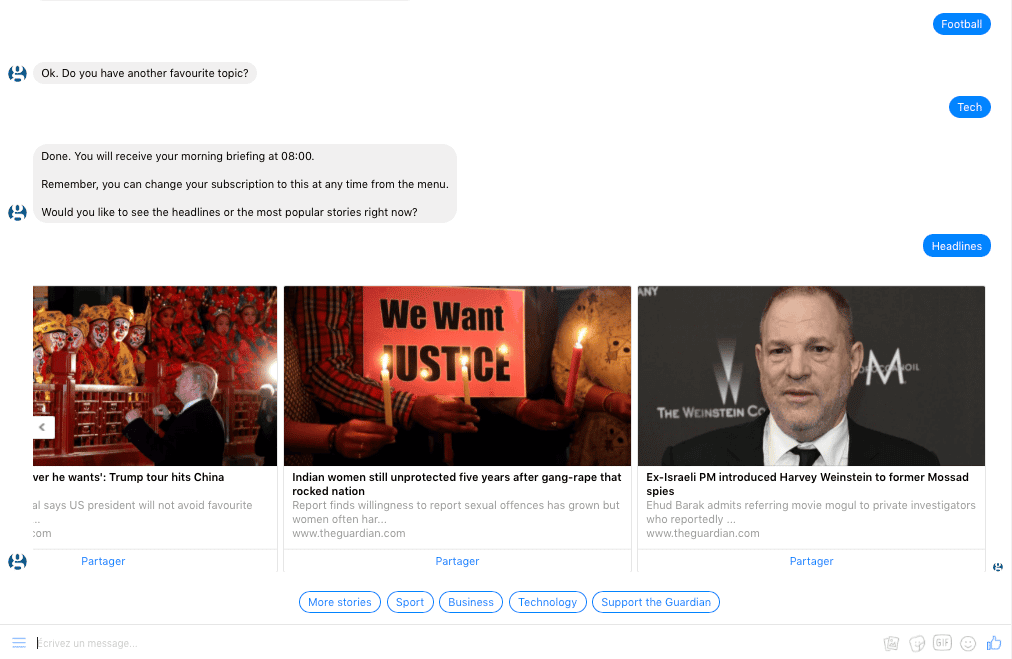
Task: Choose the Business quick reply
Action: [x=471, y=602]
